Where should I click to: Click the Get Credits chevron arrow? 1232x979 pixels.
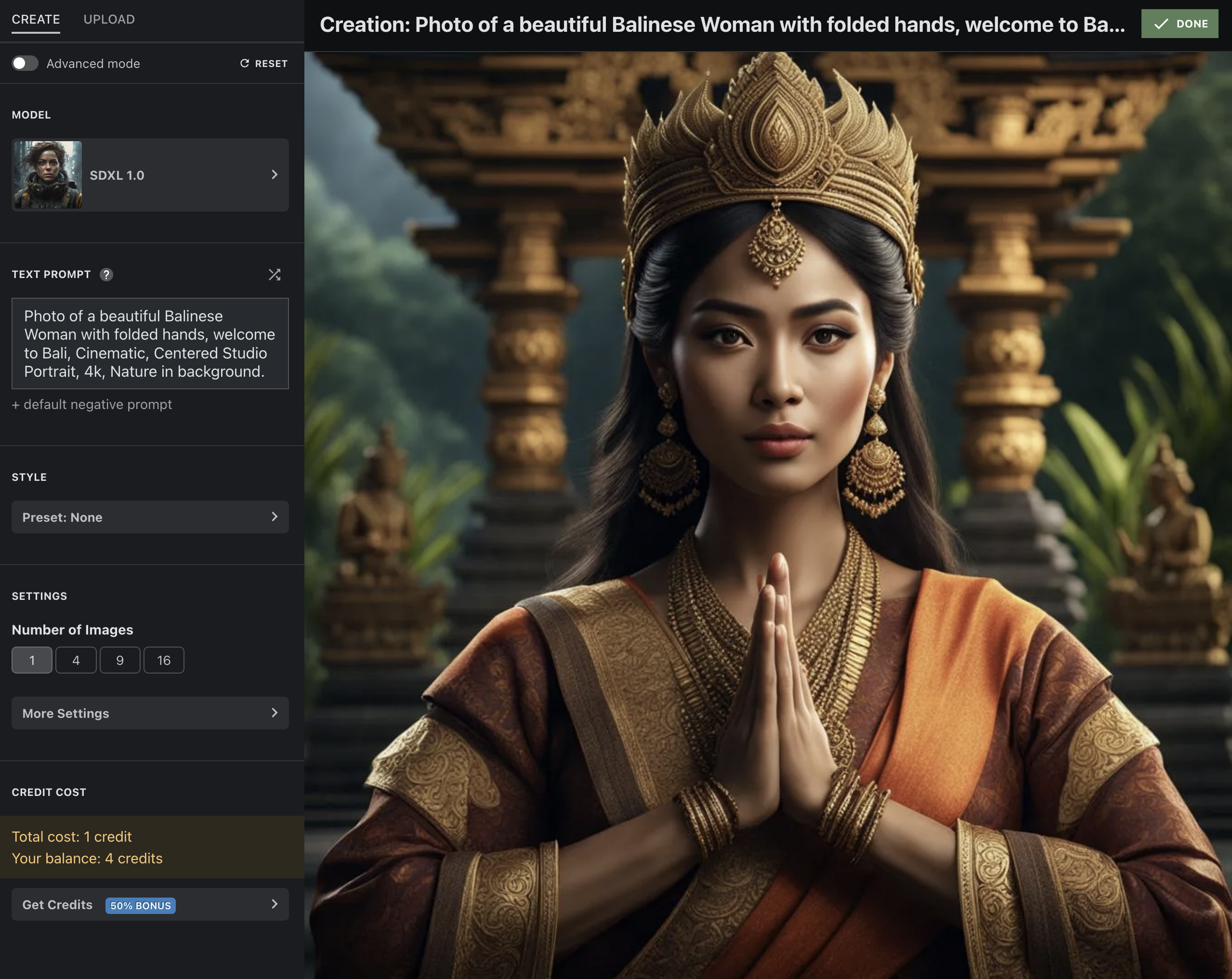(x=274, y=904)
